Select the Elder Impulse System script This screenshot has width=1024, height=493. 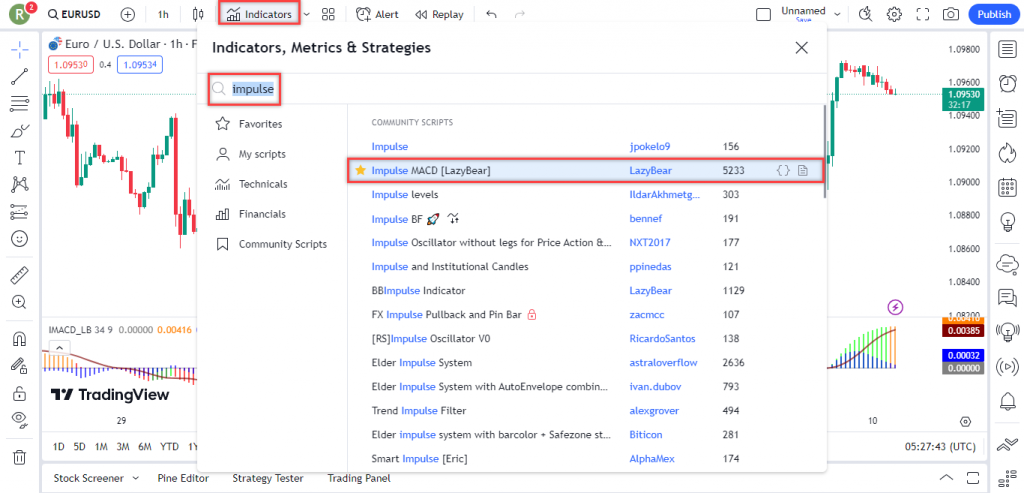[586, 362]
